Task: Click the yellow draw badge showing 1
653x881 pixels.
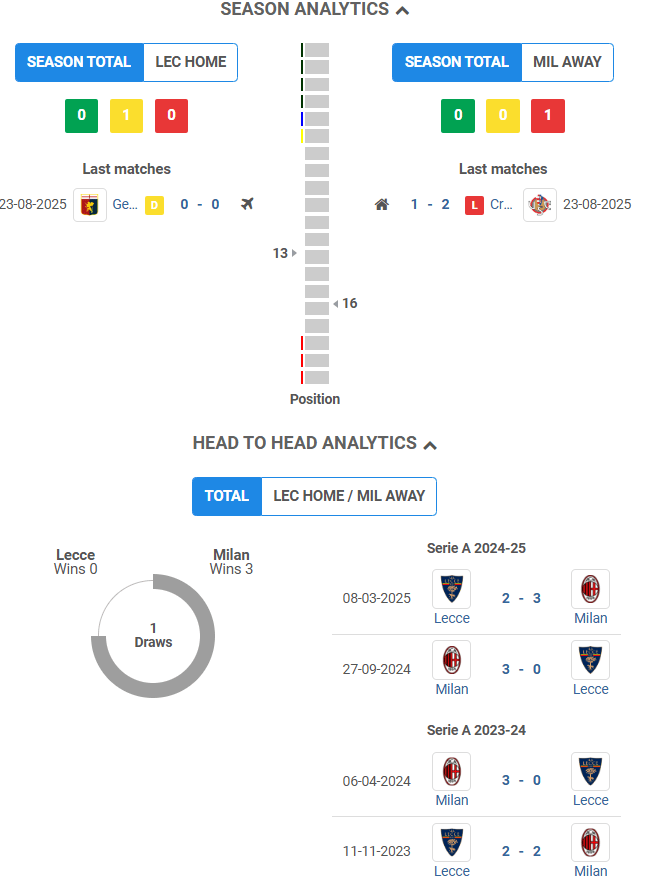Action: (x=126, y=115)
